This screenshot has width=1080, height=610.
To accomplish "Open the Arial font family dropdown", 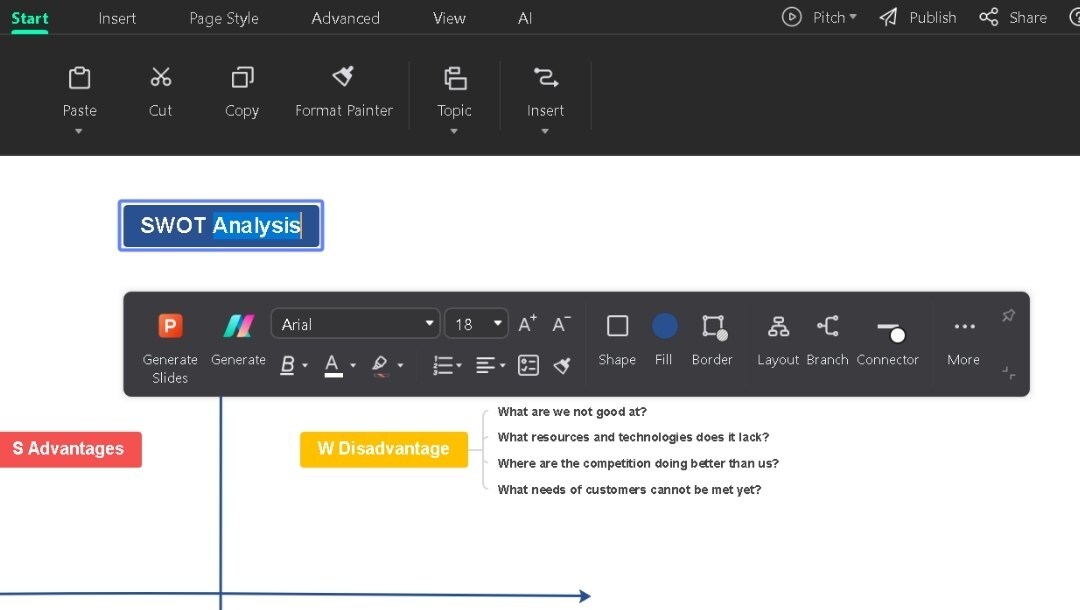I will click(355, 324).
